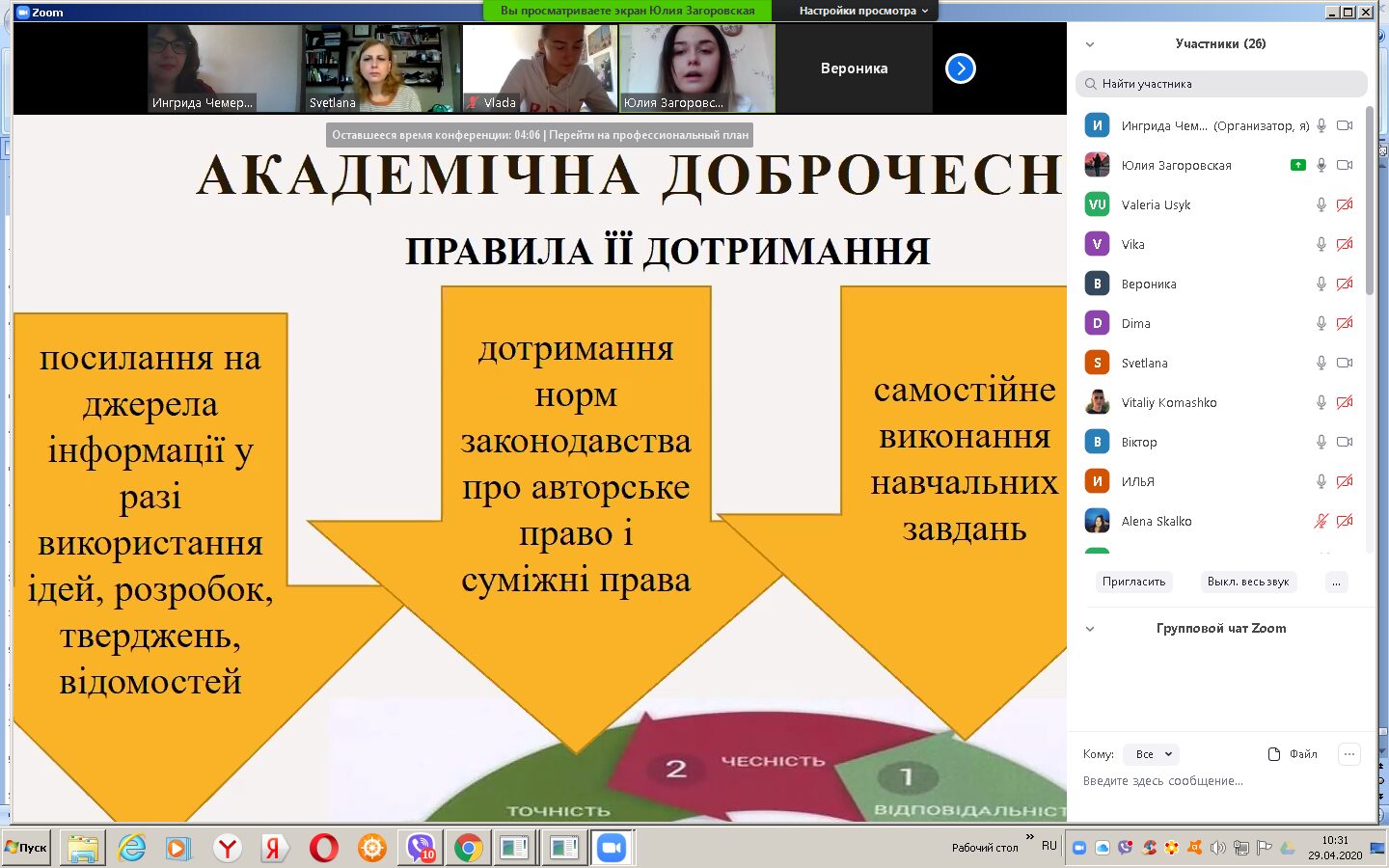Click the chat message input field

[x=1221, y=781]
